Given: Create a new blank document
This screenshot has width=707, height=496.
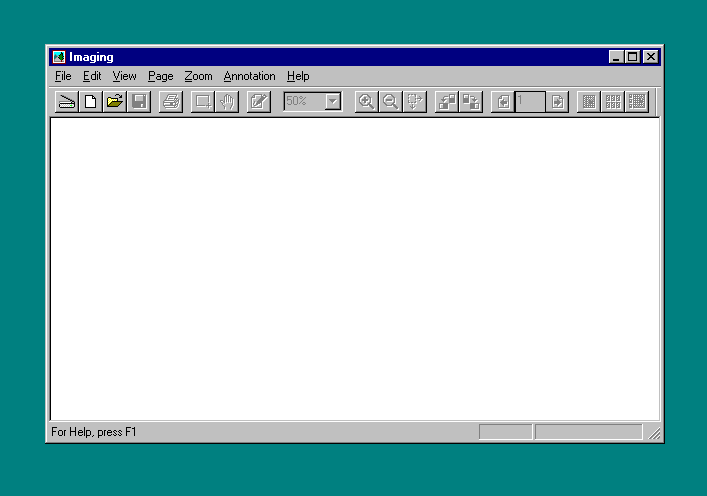Looking at the screenshot, I should tap(91, 101).
